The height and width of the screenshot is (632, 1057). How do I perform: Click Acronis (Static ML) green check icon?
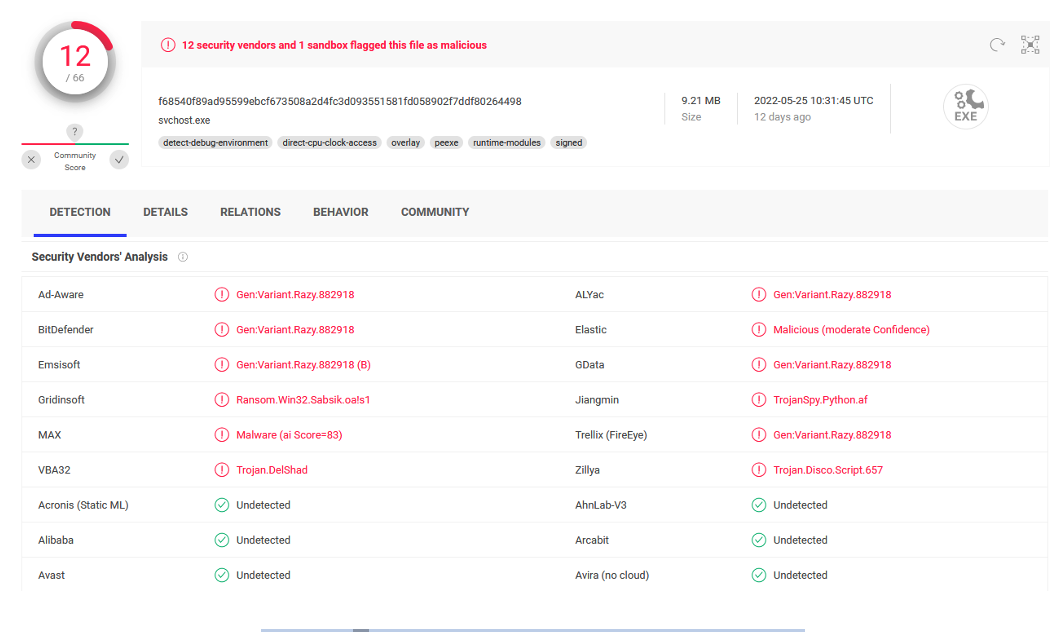coord(222,505)
